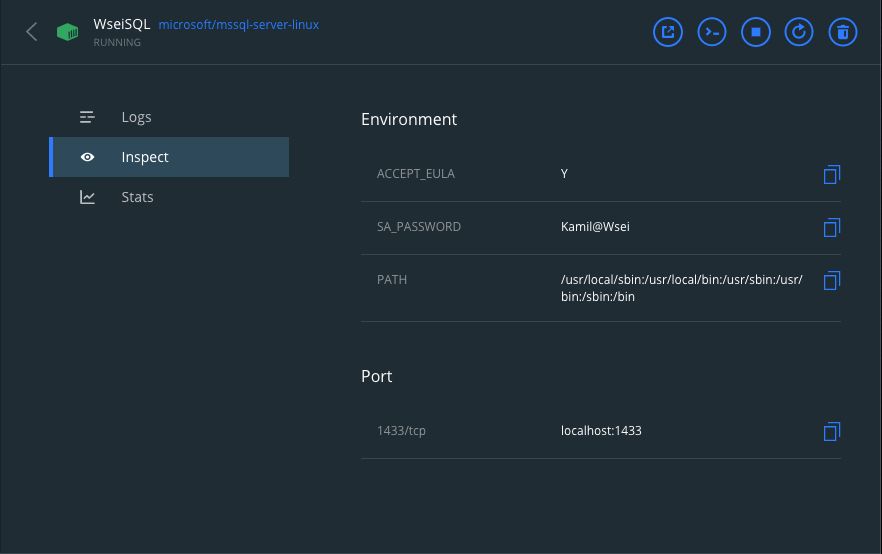The width and height of the screenshot is (882, 554).
Task: Click the localhost:1433 port address
Action: [601, 431]
